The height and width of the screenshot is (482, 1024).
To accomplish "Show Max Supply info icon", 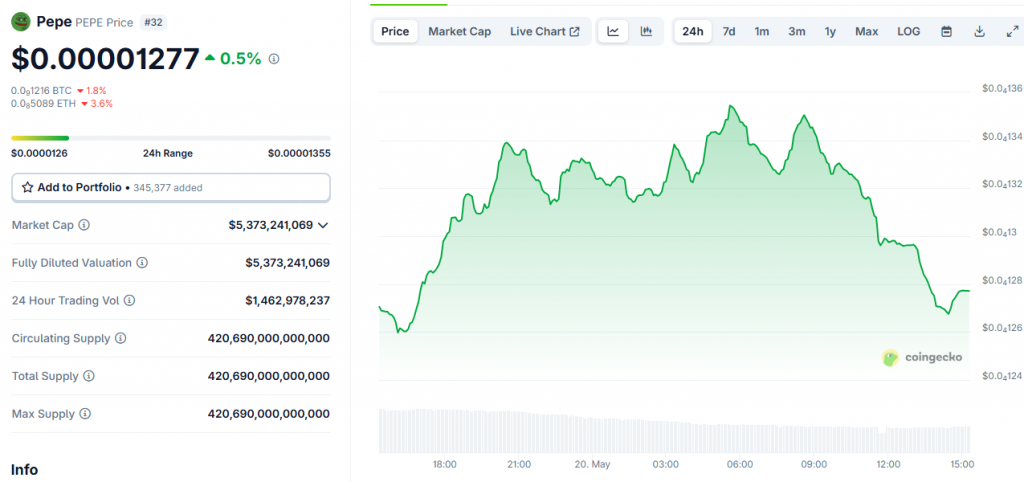I will (x=85, y=414).
